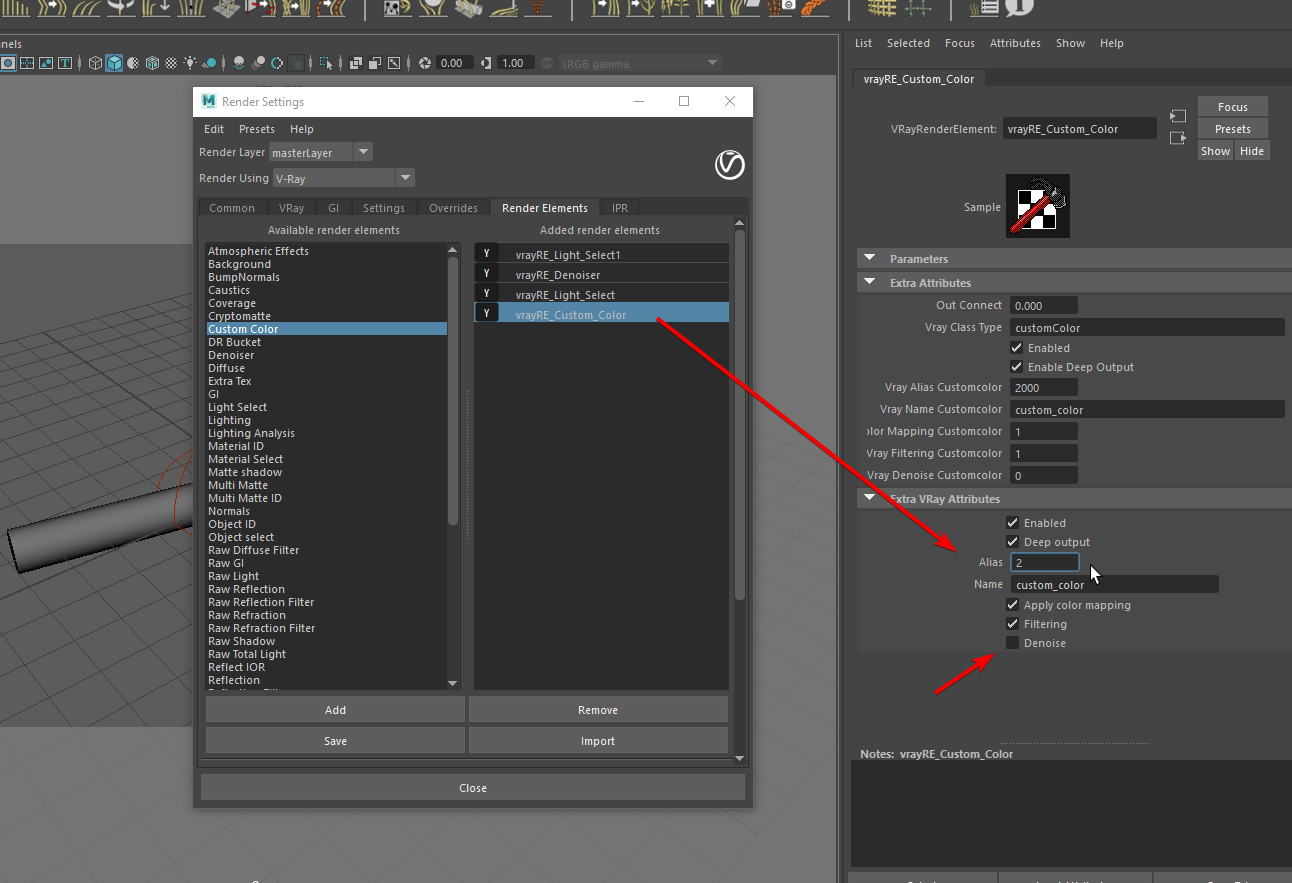Click the Y icon beside vrayRE_Light_Select
Viewport: 1292px width, 883px height.
pyautogui.click(x=486, y=294)
